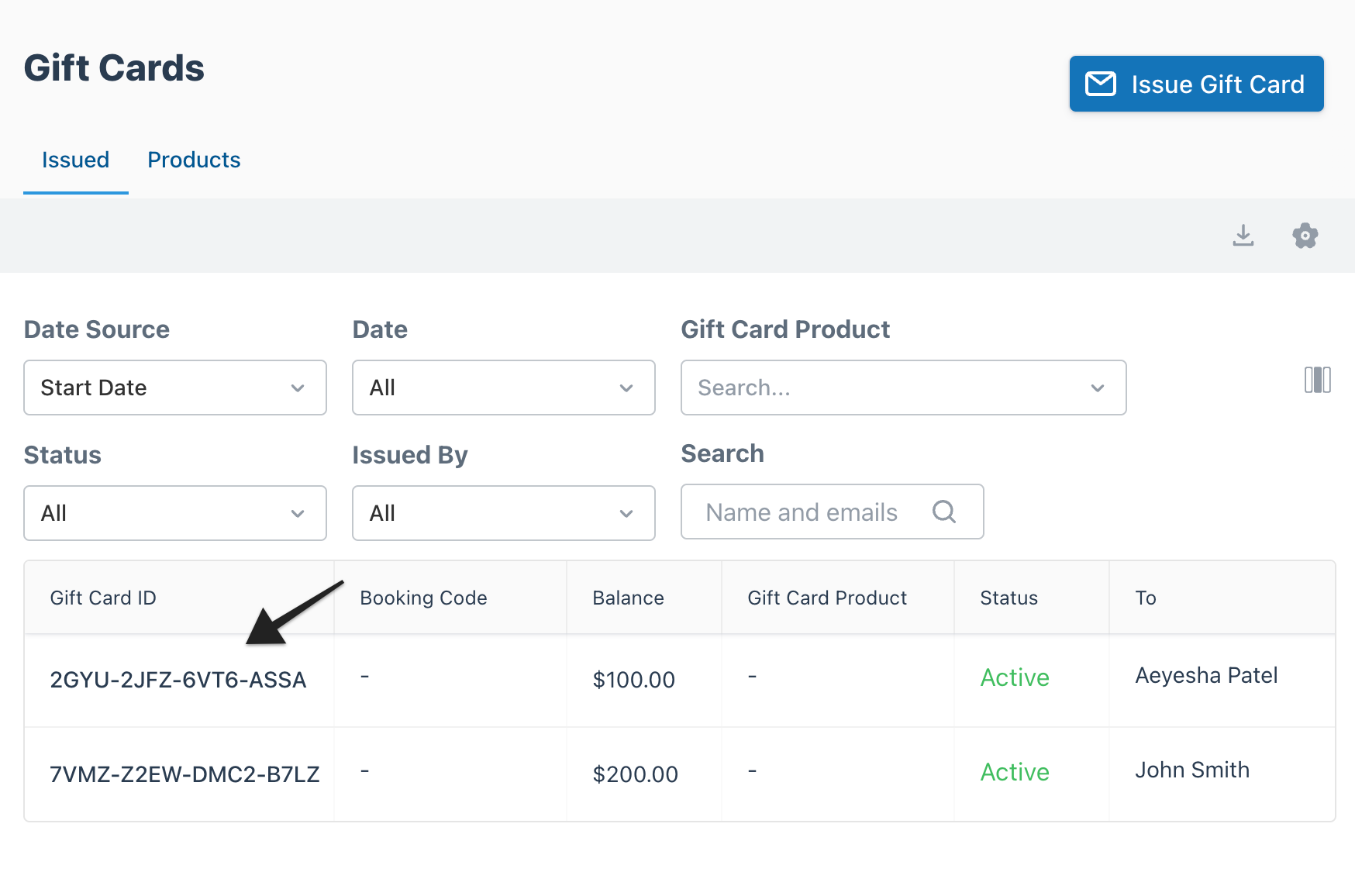Open the Date Source dropdown
The width and height of the screenshot is (1355, 896).
[x=175, y=388]
